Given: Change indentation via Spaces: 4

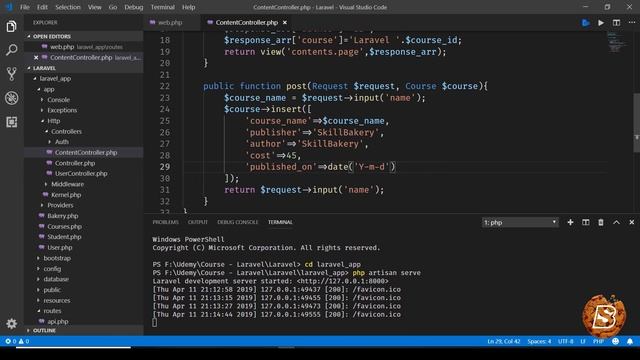Looking at the screenshot, I should tap(539, 341).
